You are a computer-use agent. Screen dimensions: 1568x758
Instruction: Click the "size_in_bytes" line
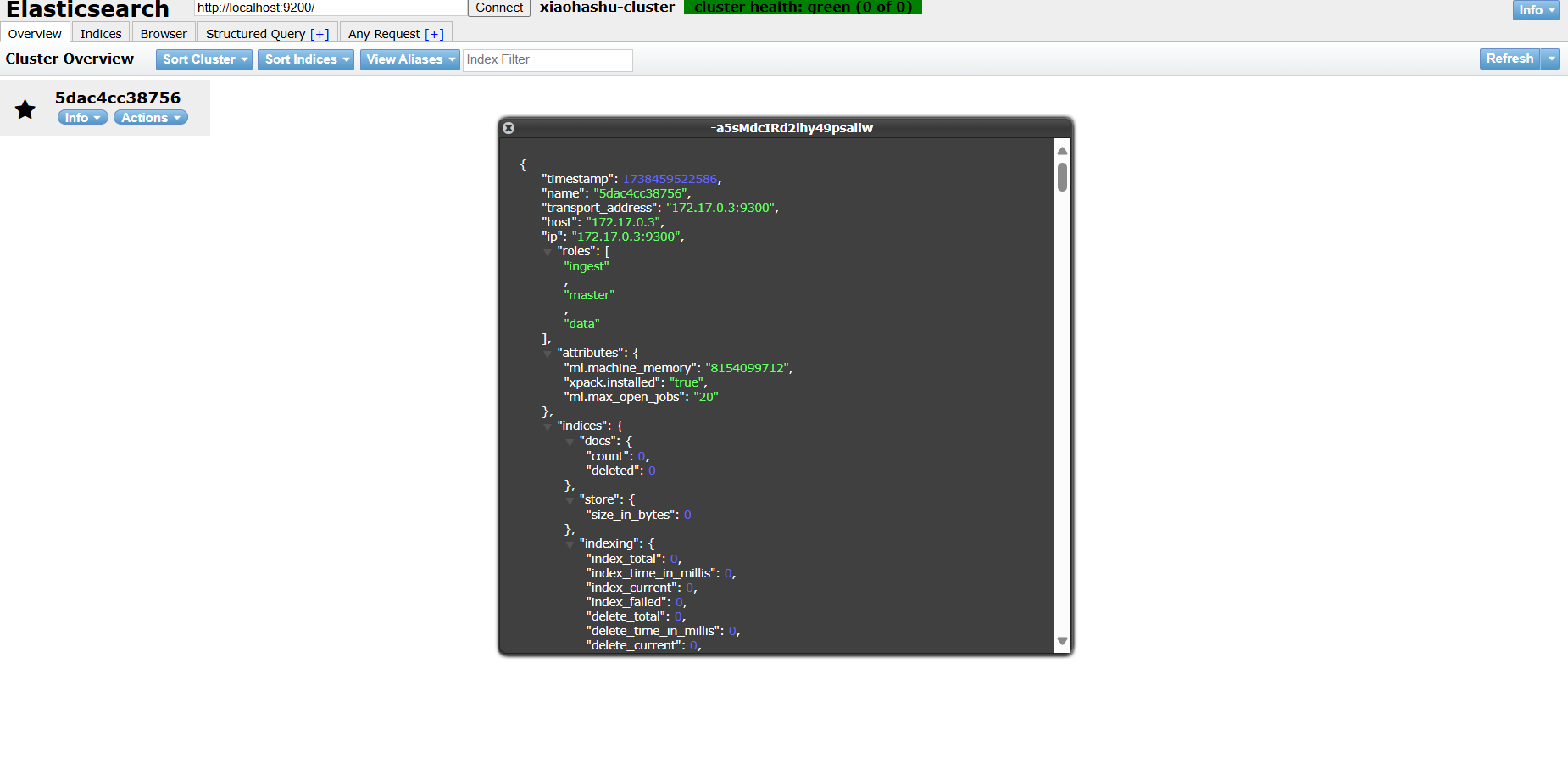click(x=638, y=515)
